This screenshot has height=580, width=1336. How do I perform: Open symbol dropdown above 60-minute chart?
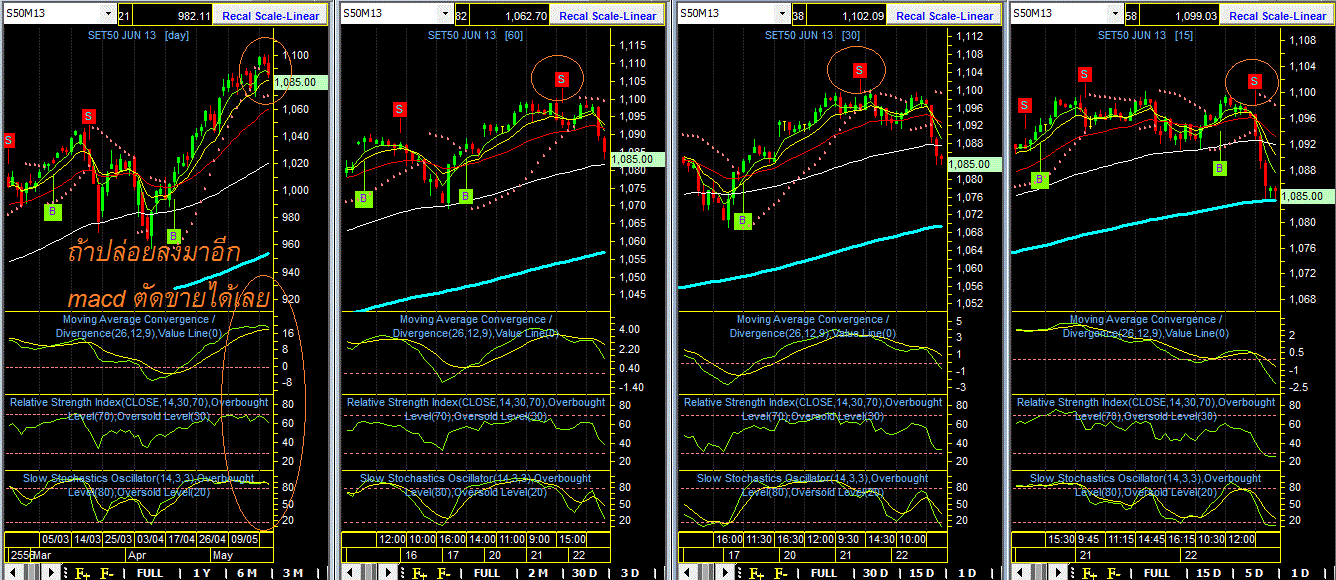(445, 15)
